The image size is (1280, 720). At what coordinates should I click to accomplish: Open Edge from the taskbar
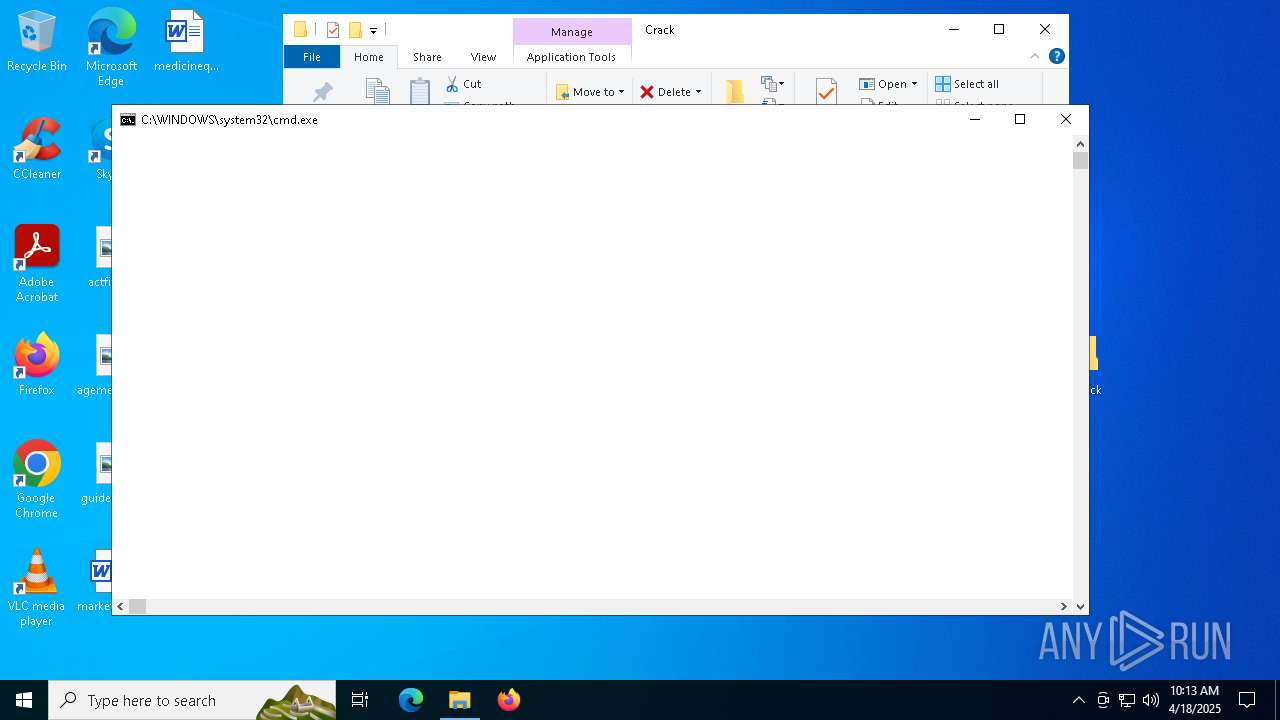pyautogui.click(x=411, y=700)
